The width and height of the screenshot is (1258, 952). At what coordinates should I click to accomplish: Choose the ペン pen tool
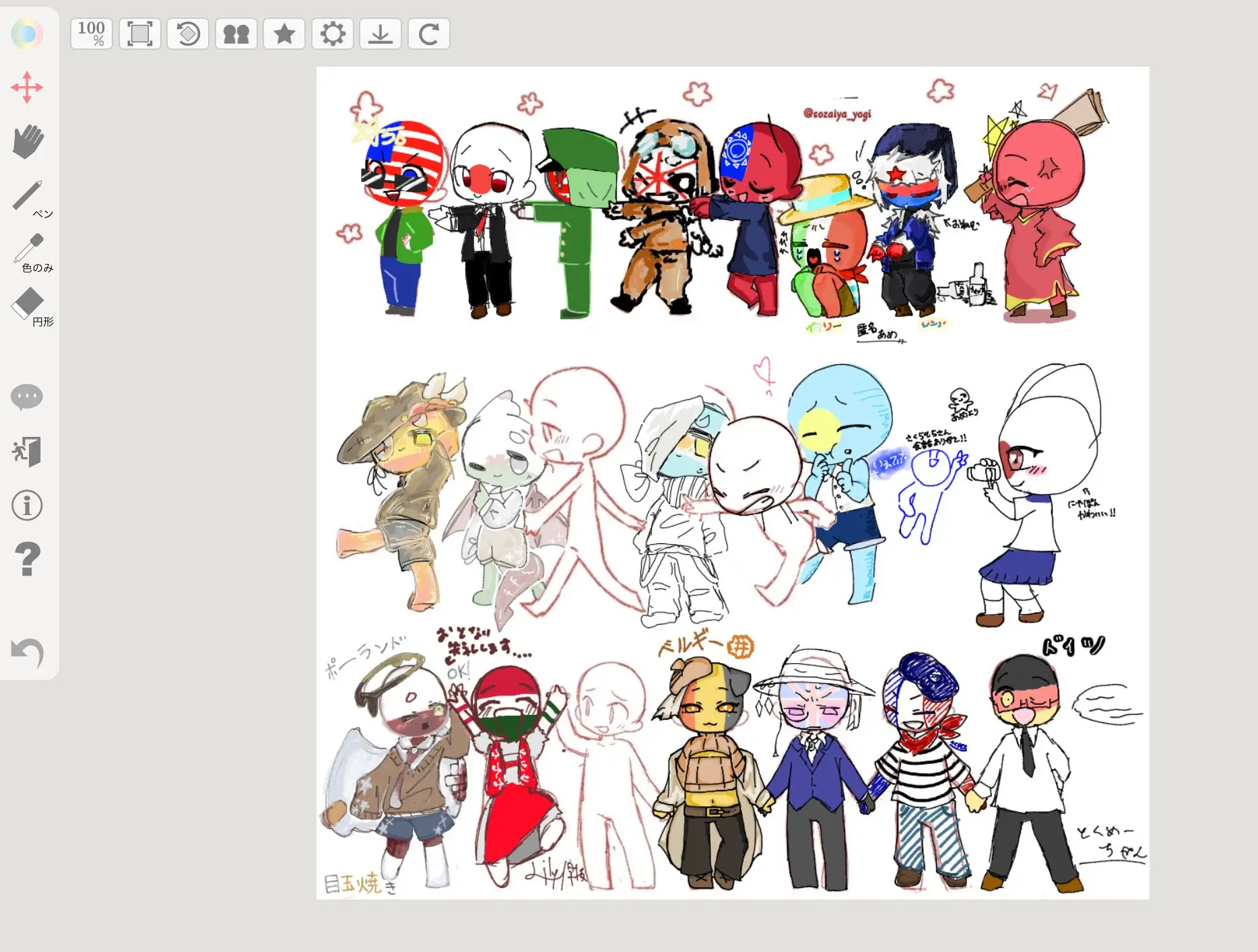(x=30, y=199)
